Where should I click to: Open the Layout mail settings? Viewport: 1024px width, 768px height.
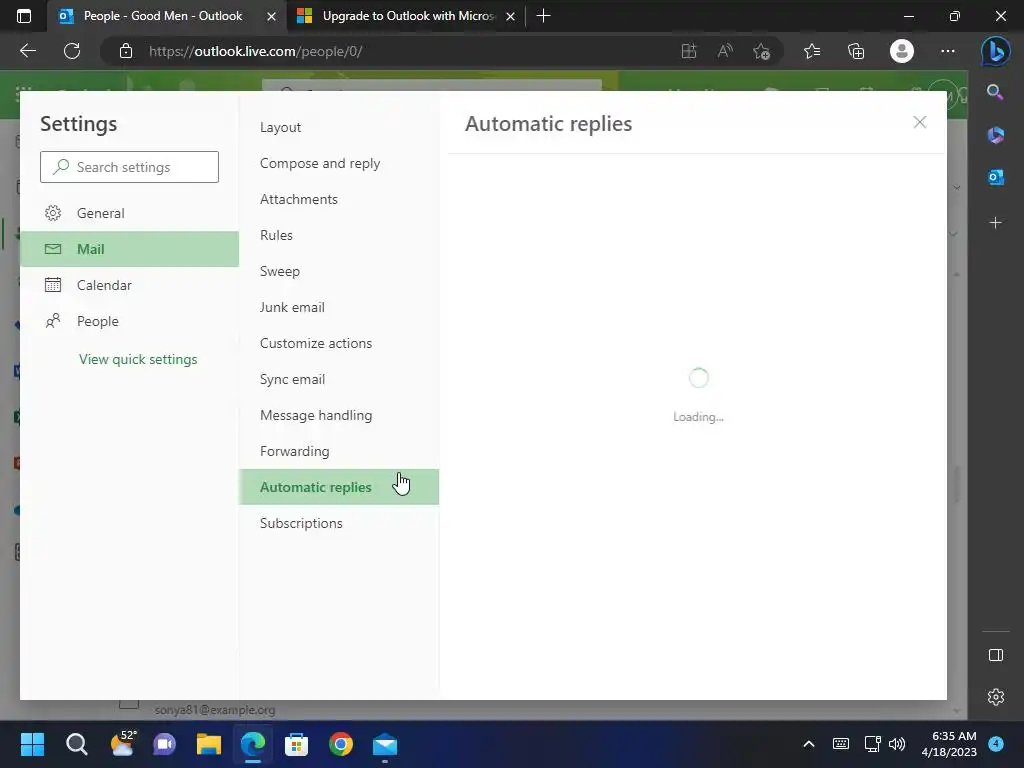338,127
